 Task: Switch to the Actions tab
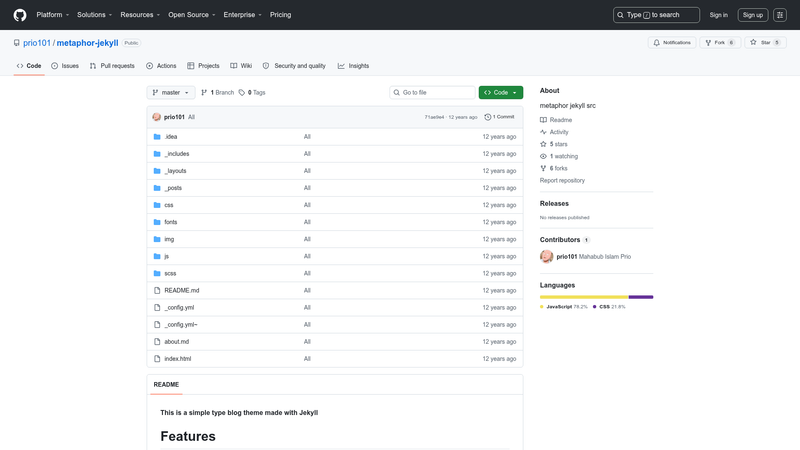pyautogui.click(x=161, y=66)
